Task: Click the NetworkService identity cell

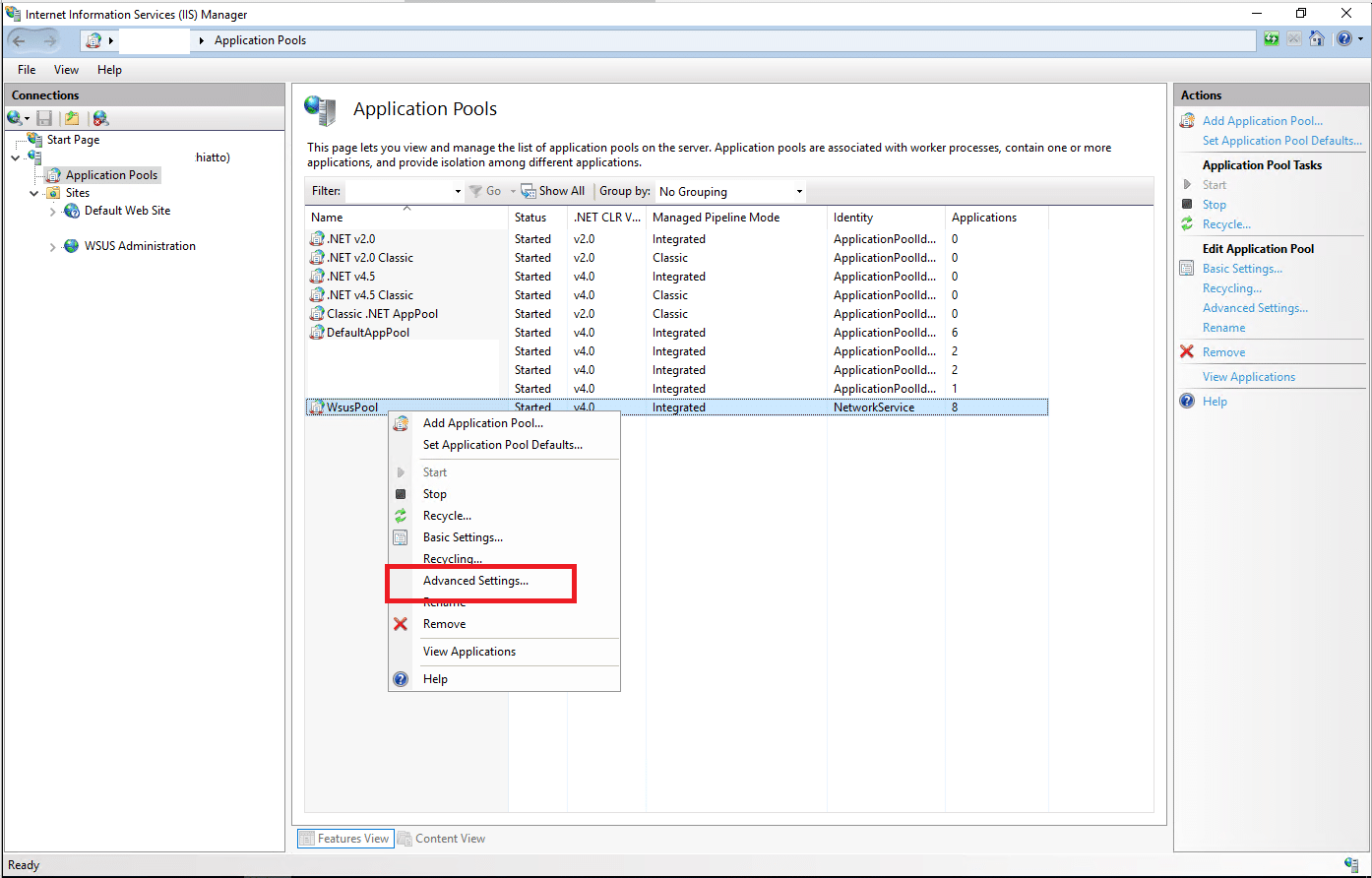Action: point(874,408)
